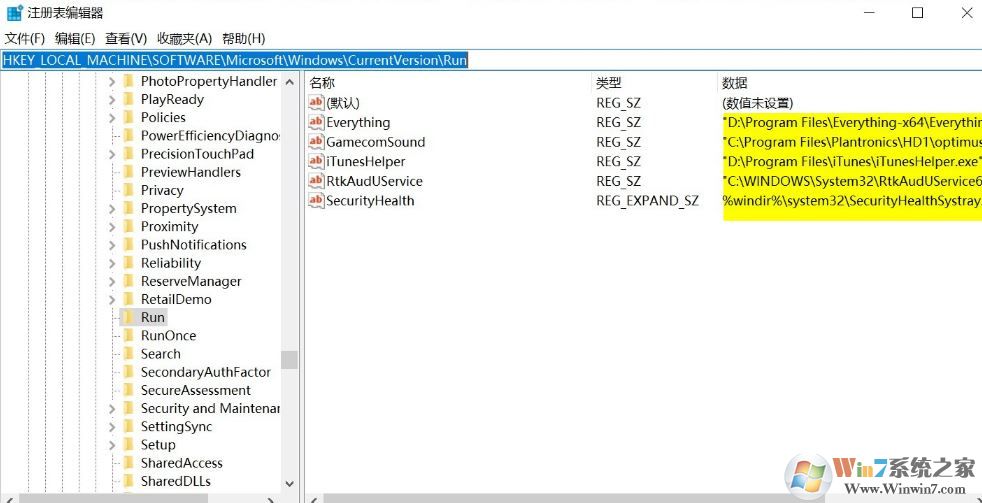Click the Registry Editor app icon in title bar
This screenshot has width=982, height=503.
pos(14,13)
